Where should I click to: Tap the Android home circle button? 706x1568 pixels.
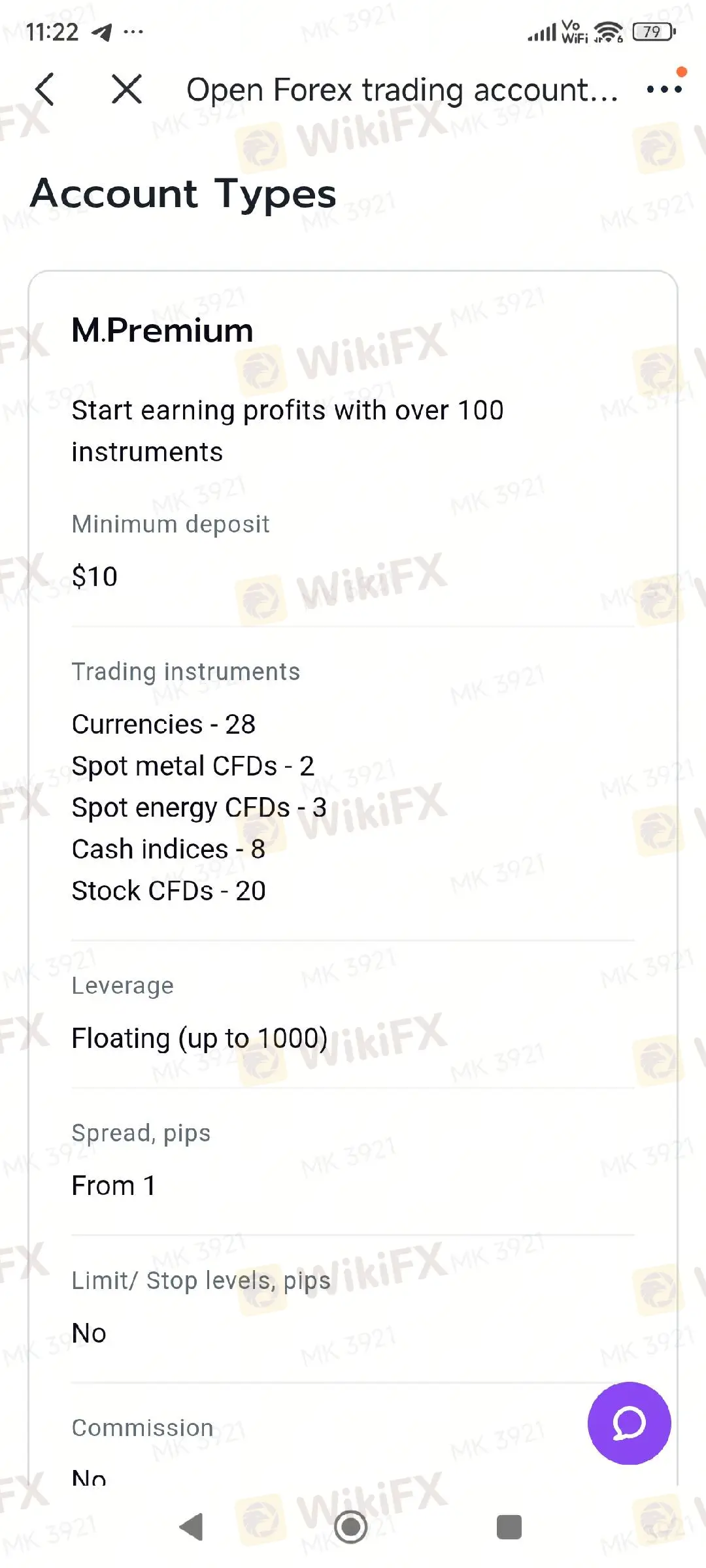coord(351,1527)
